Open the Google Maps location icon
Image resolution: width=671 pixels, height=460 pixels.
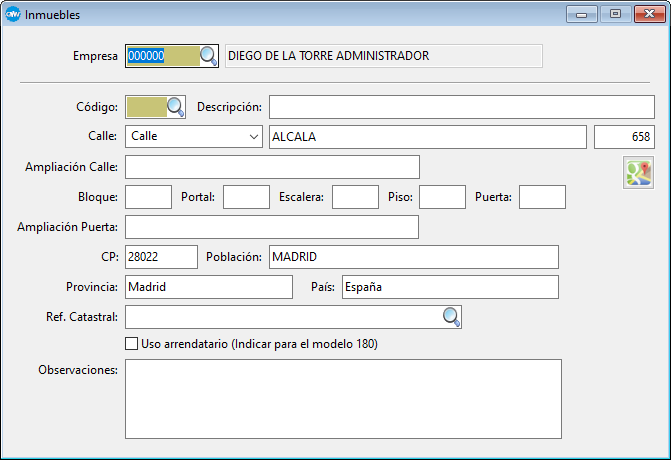click(x=638, y=173)
